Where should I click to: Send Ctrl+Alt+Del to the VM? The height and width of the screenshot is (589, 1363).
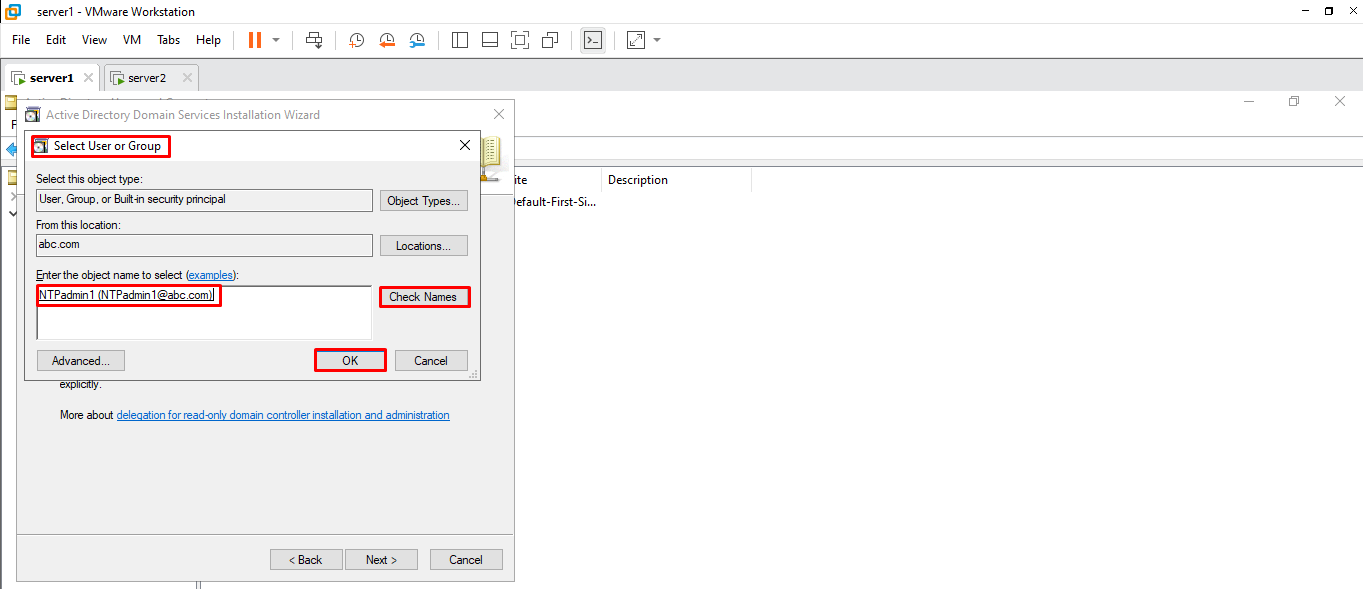314,40
